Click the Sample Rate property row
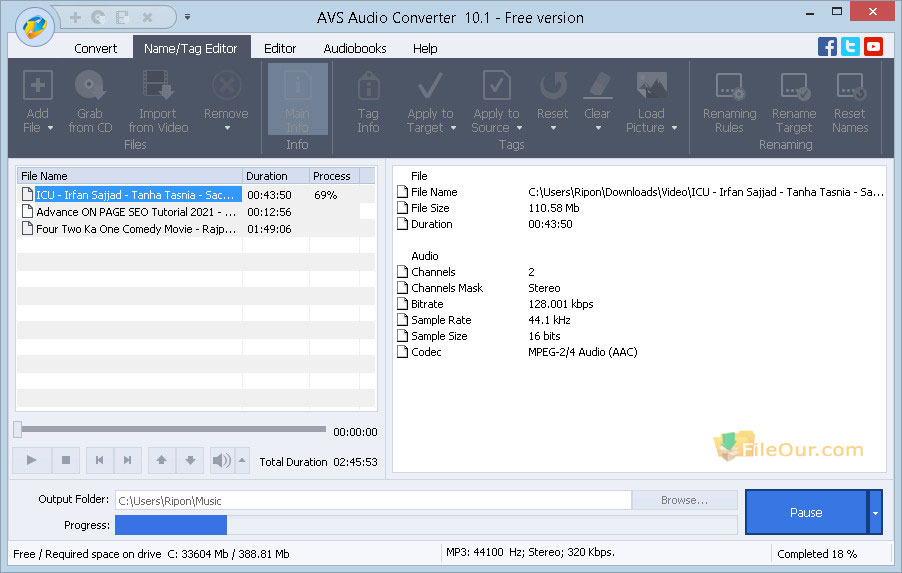This screenshot has width=902, height=573. pyautogui.click(x=484, y=320)
